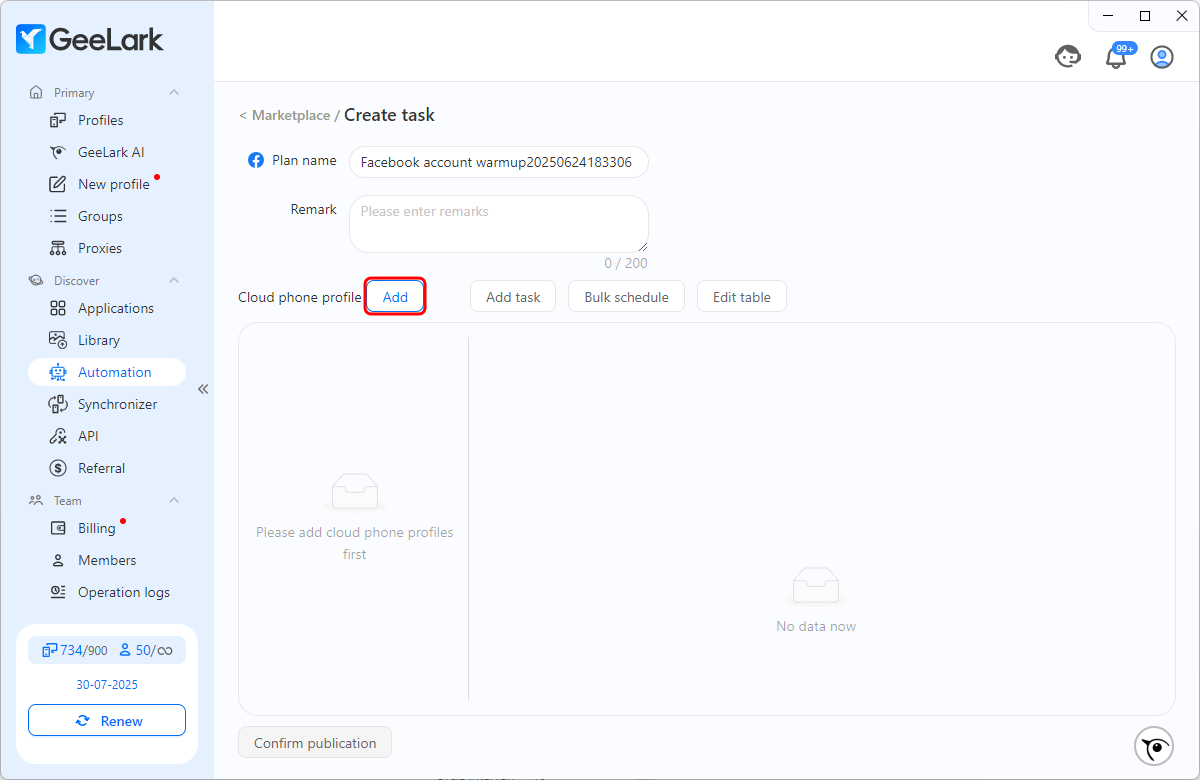Open the GeeLark AI menu item

[107, 152]
